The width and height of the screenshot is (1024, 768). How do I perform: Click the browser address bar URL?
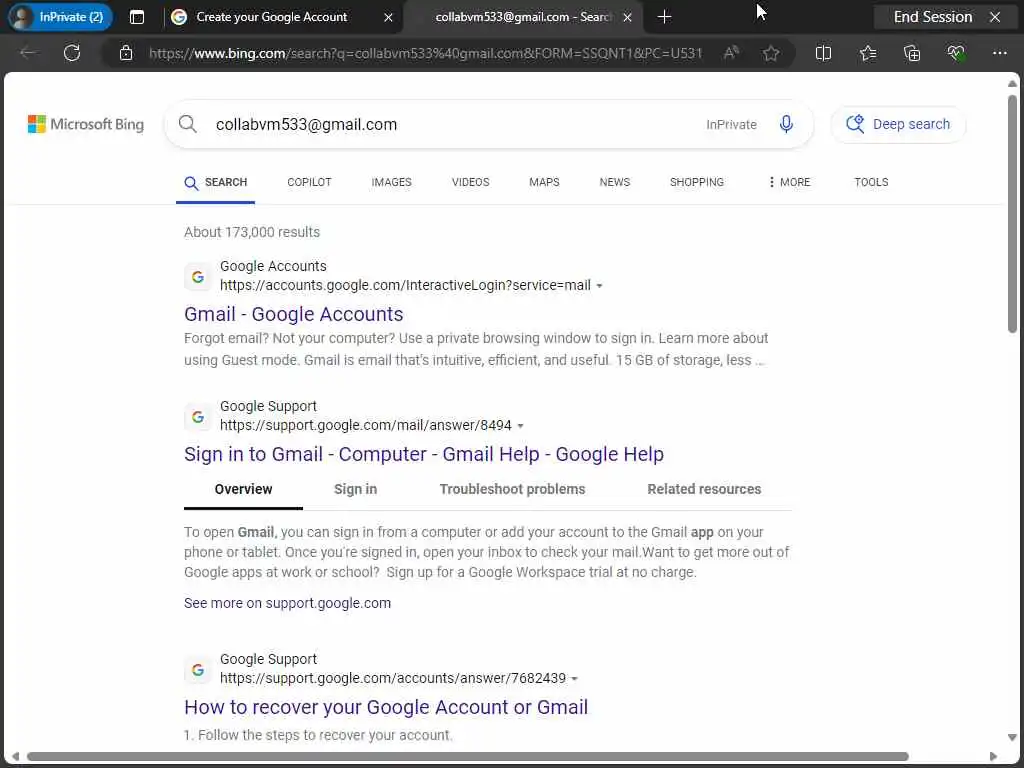click(425, 53)
